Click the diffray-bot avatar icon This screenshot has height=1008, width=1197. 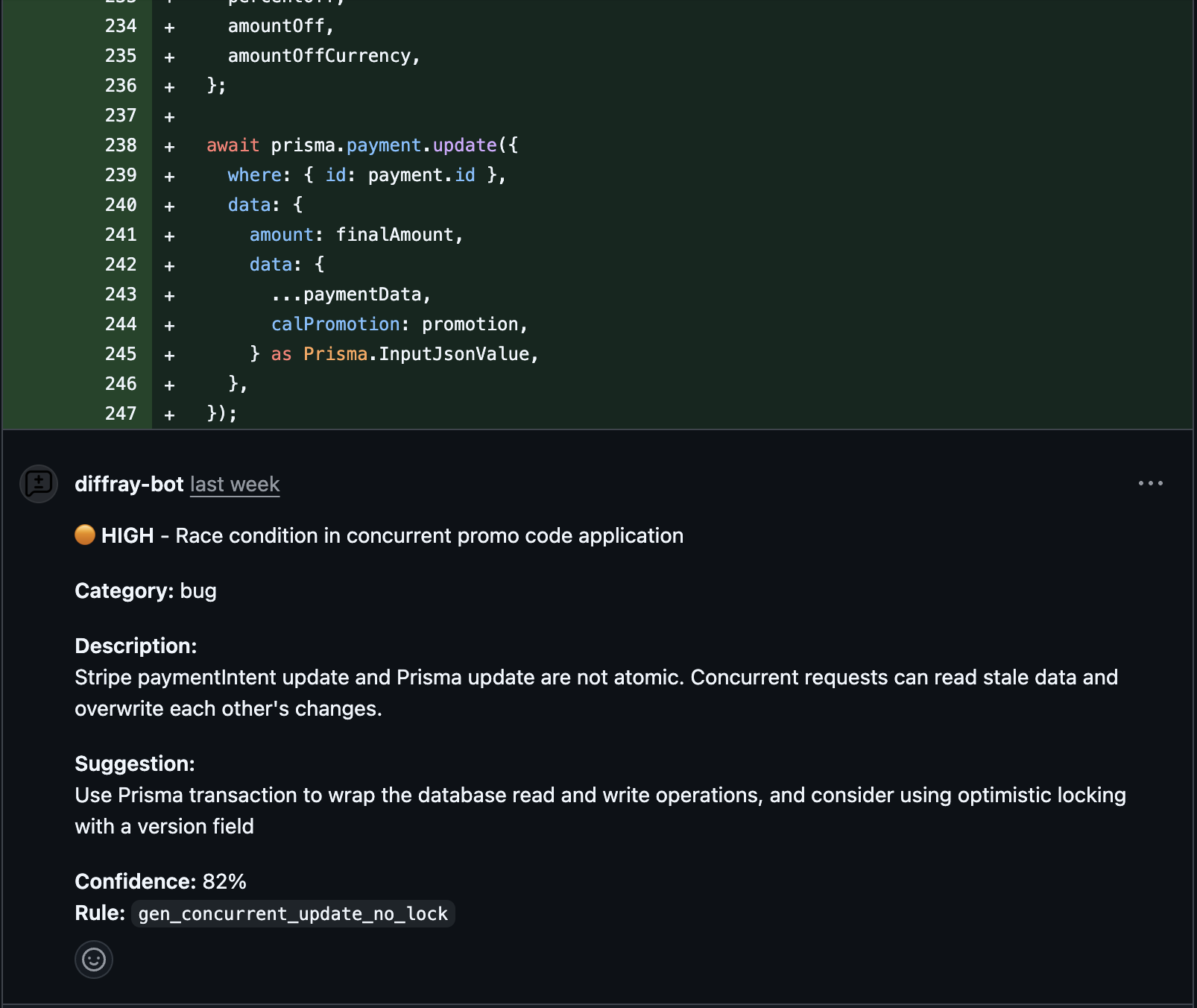38,483
